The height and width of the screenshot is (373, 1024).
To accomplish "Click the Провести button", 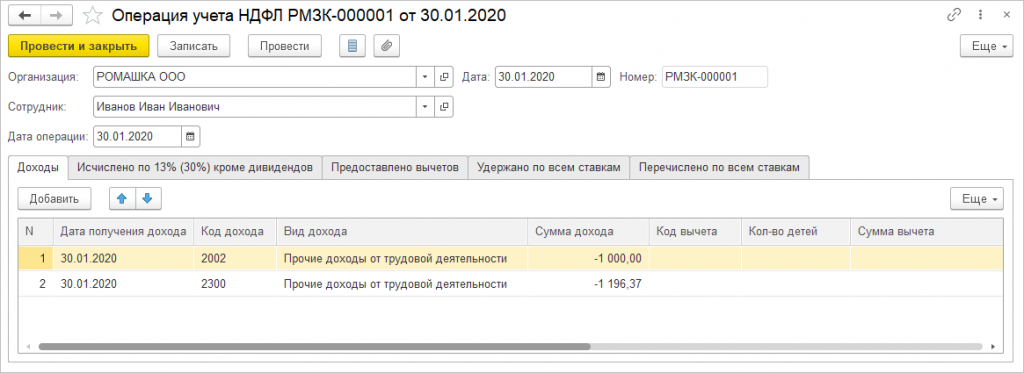I will point(285,46).
